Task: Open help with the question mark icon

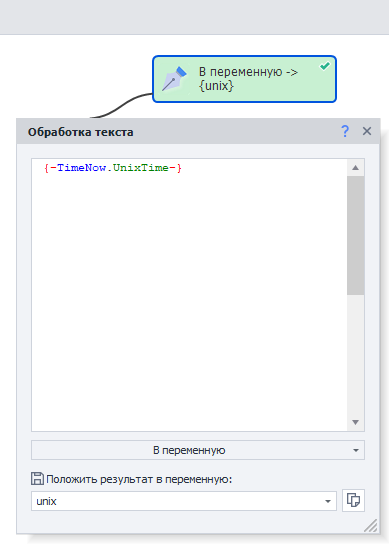Action: (x=345, y=131)
